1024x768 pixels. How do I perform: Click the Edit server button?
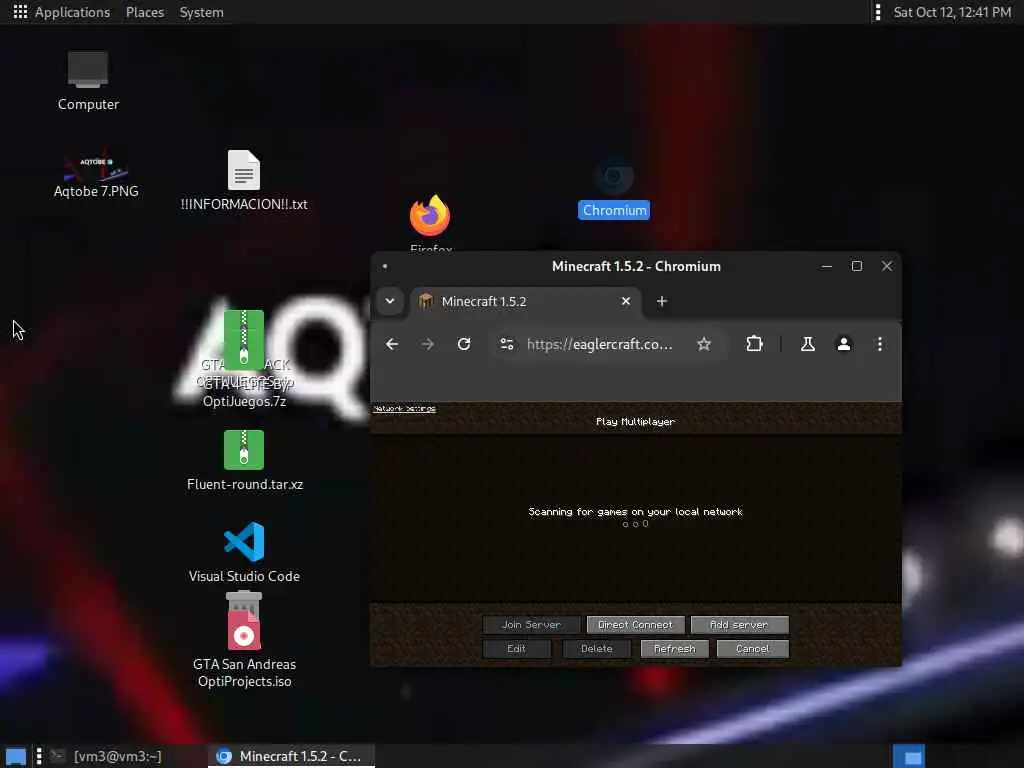(x=517, y=649)
